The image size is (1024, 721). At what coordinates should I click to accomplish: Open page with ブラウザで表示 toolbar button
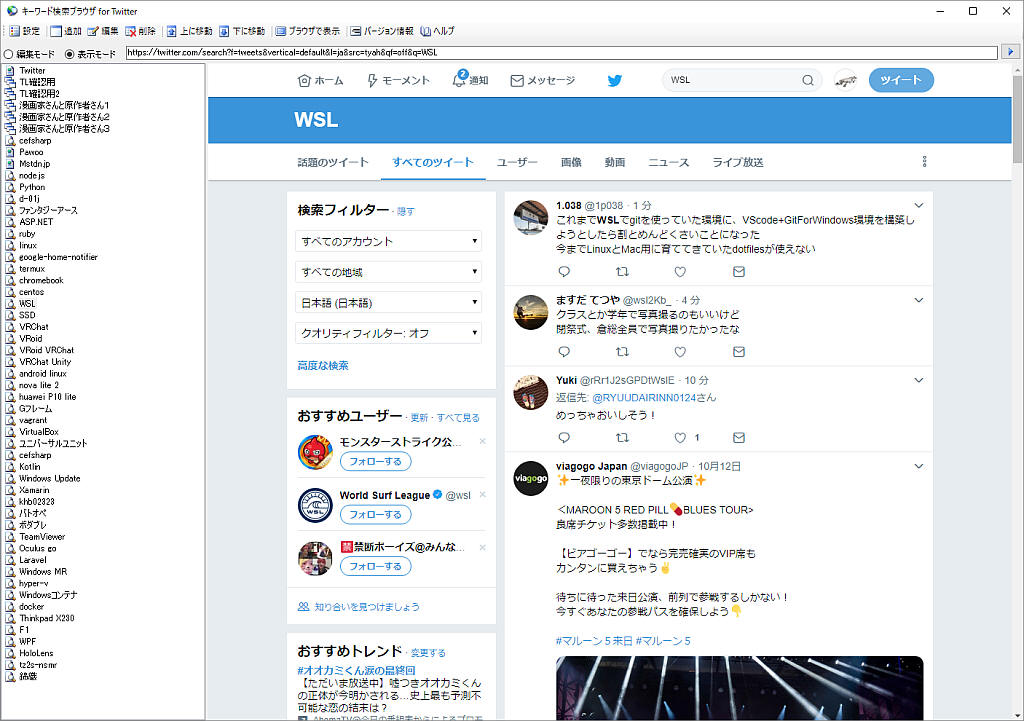(x=307, y=31)
